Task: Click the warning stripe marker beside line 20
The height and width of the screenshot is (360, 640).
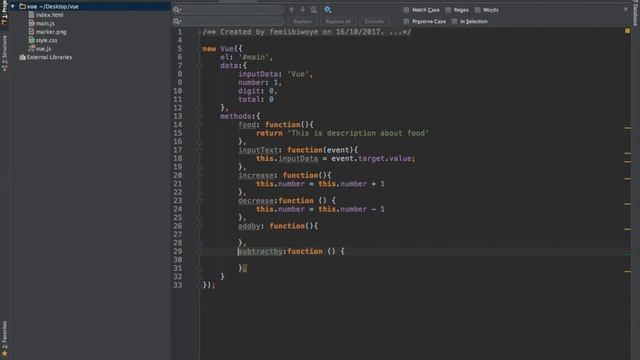Action: [x=627, y=179]
